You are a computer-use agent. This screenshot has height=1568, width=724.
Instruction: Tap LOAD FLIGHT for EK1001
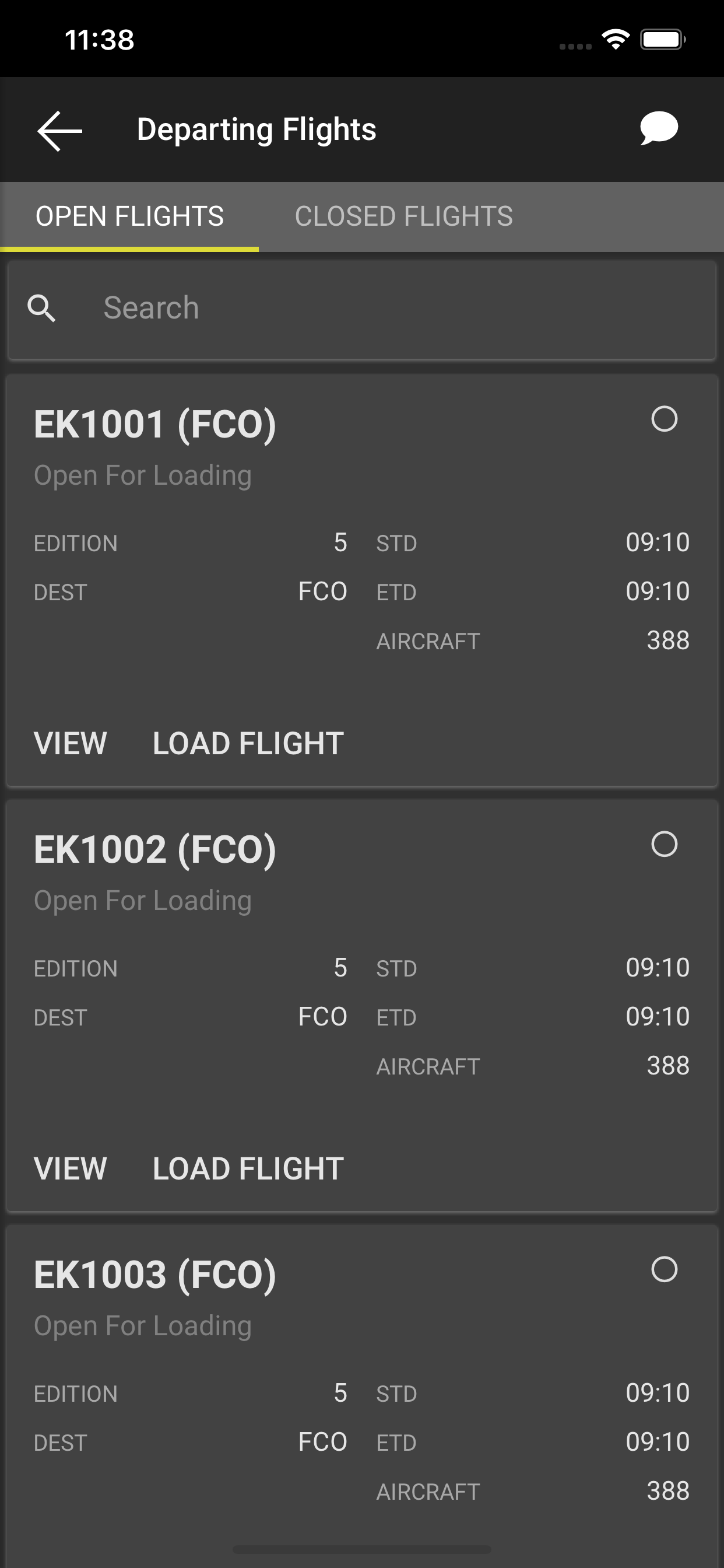click(248, 743)
